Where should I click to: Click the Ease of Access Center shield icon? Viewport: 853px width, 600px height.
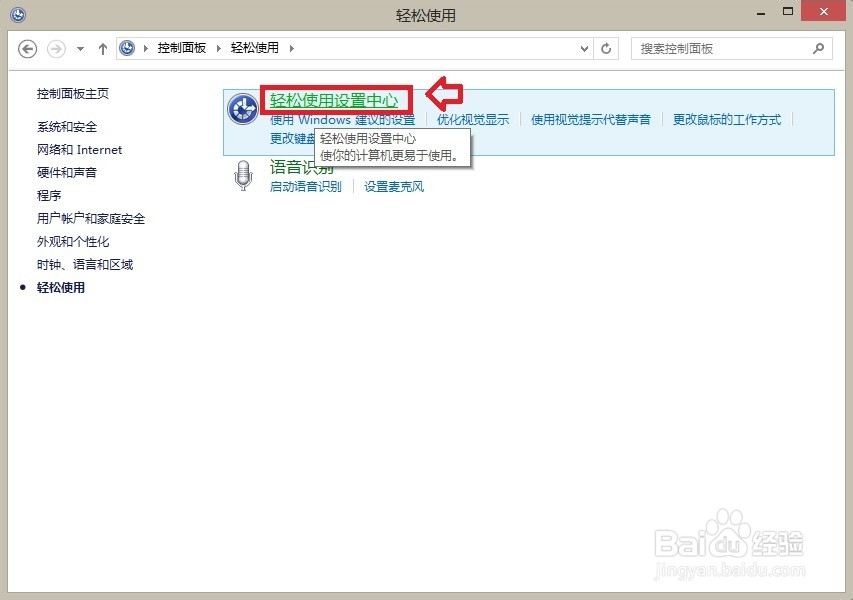[x=243, y=108]
